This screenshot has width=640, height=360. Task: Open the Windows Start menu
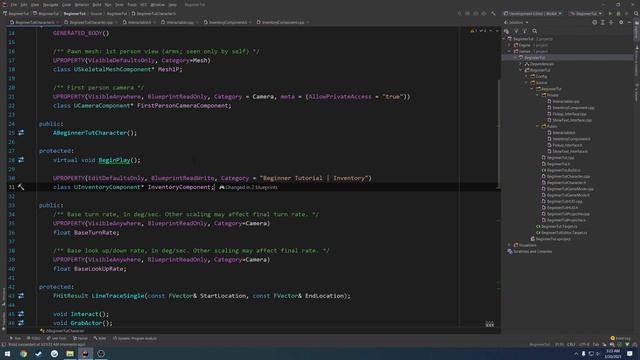7,353
